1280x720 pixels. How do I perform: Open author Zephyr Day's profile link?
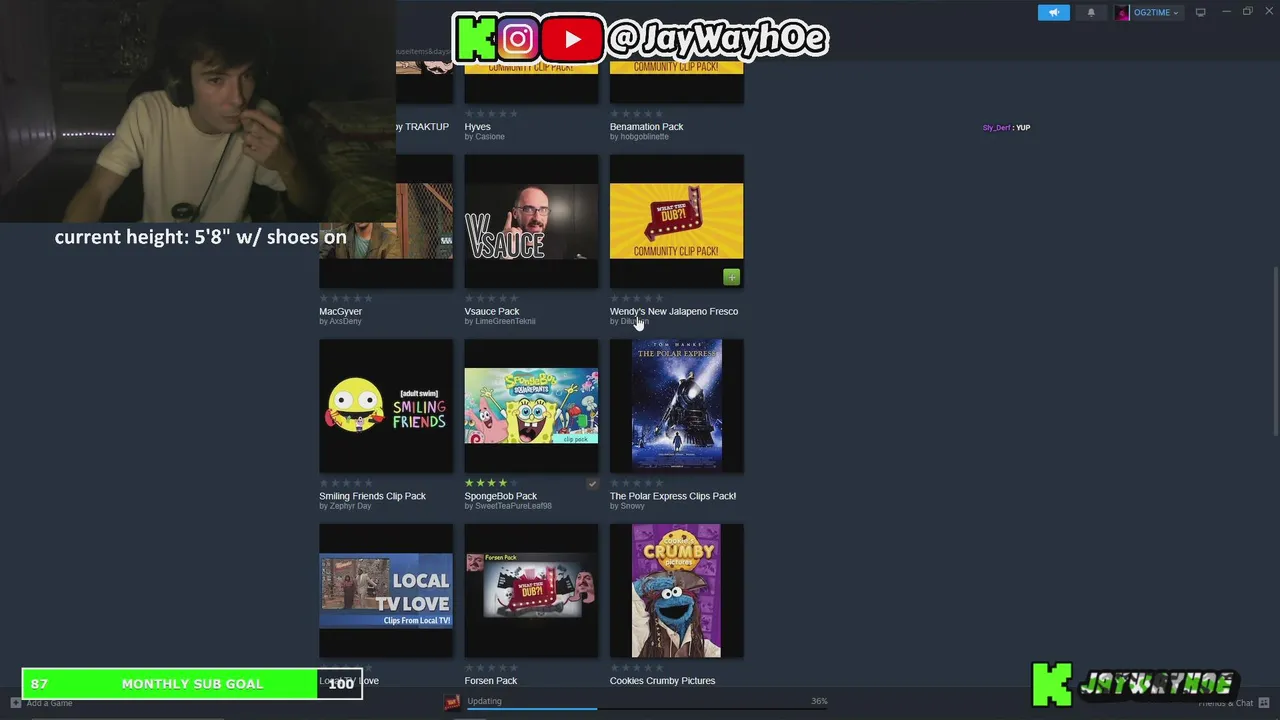point(350,506)
